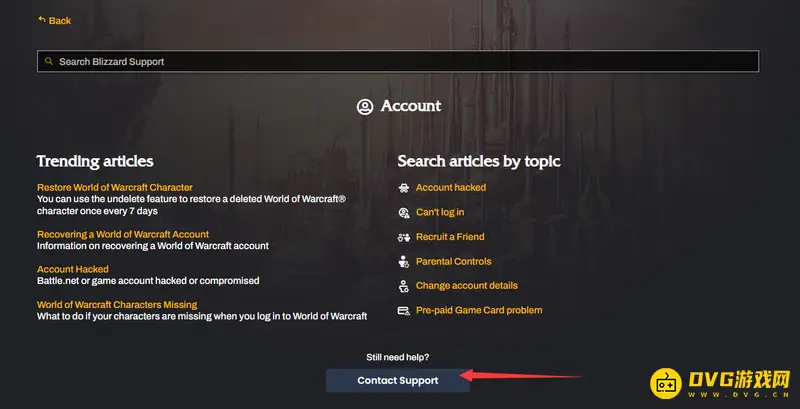This screenshot has height=409, width=800.
Task: Click the Contact Support button
Action: 398,380
